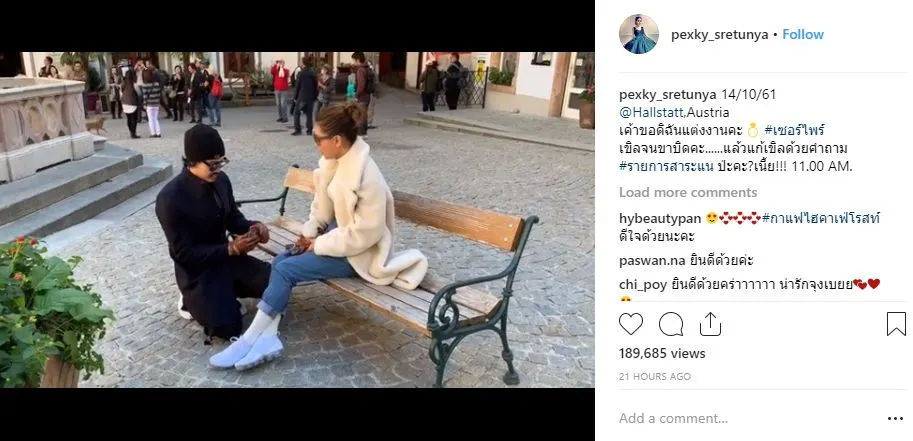The height and width of the screenshot is (441, 913).
Task: Visit commenter chi_poy's profile
Action: (x=643, y=285)
